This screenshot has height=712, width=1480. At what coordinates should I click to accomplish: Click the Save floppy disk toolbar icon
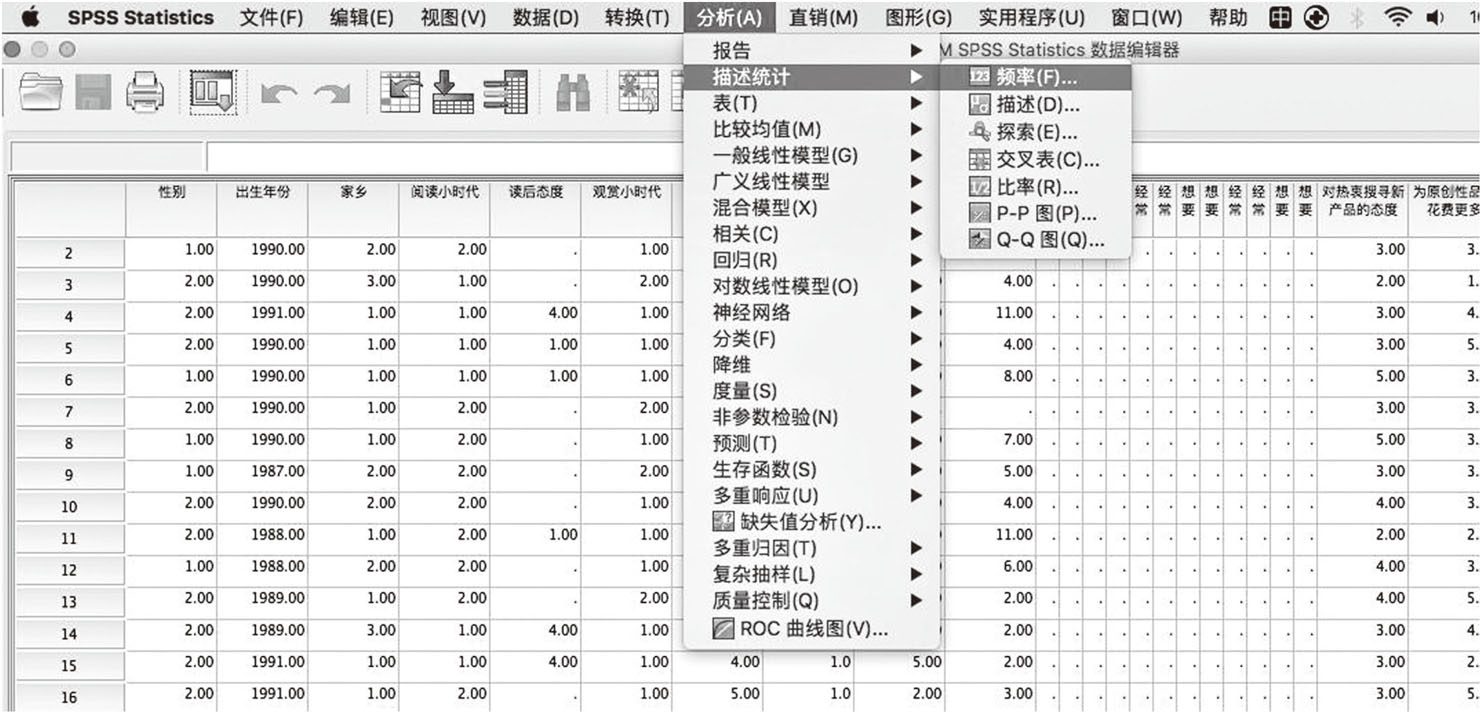click(94, 93)
